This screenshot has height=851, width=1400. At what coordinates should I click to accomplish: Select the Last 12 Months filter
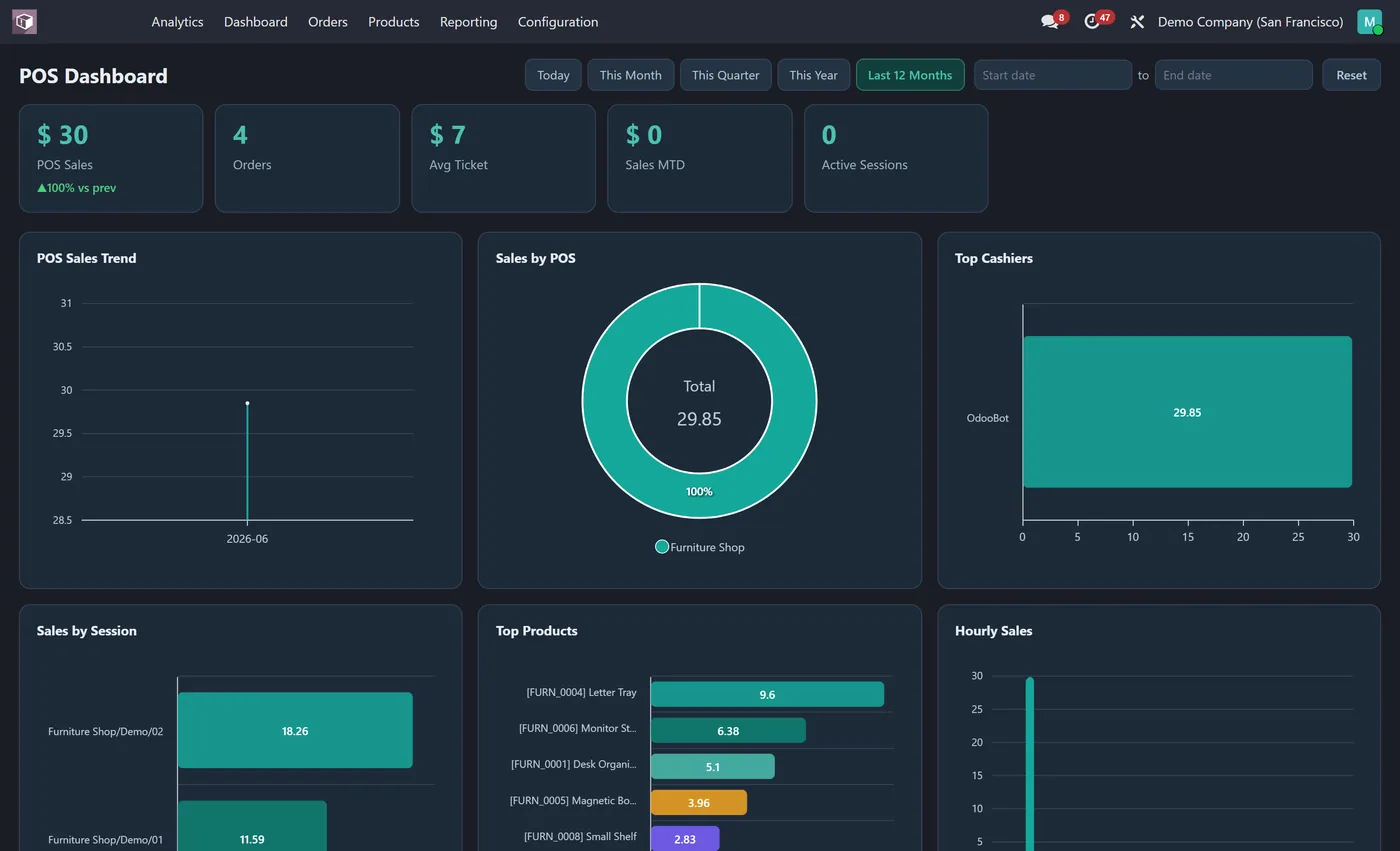910,75
